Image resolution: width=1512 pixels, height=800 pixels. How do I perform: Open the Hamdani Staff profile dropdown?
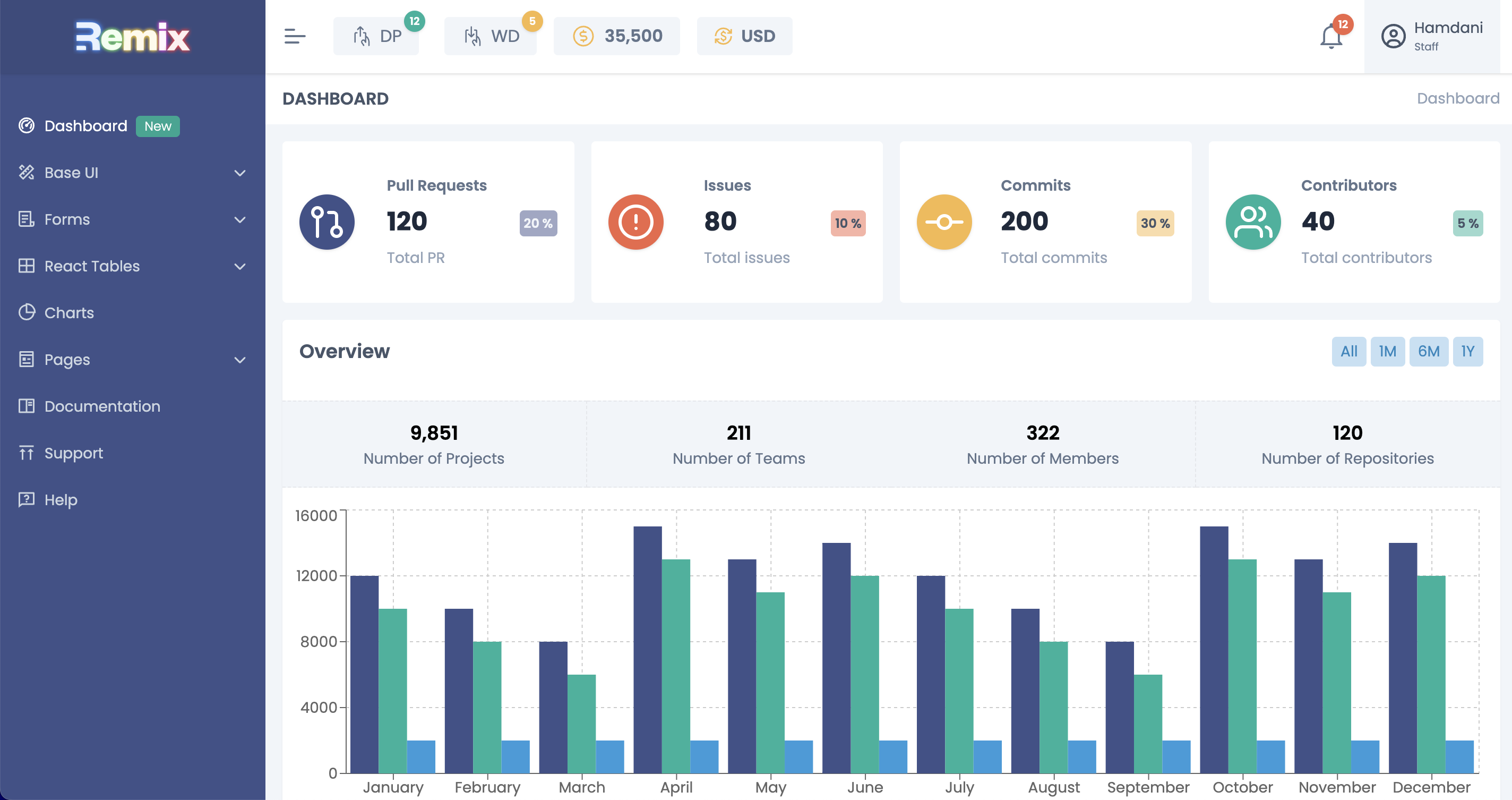pyautogui.click(x=1432, y=37)
